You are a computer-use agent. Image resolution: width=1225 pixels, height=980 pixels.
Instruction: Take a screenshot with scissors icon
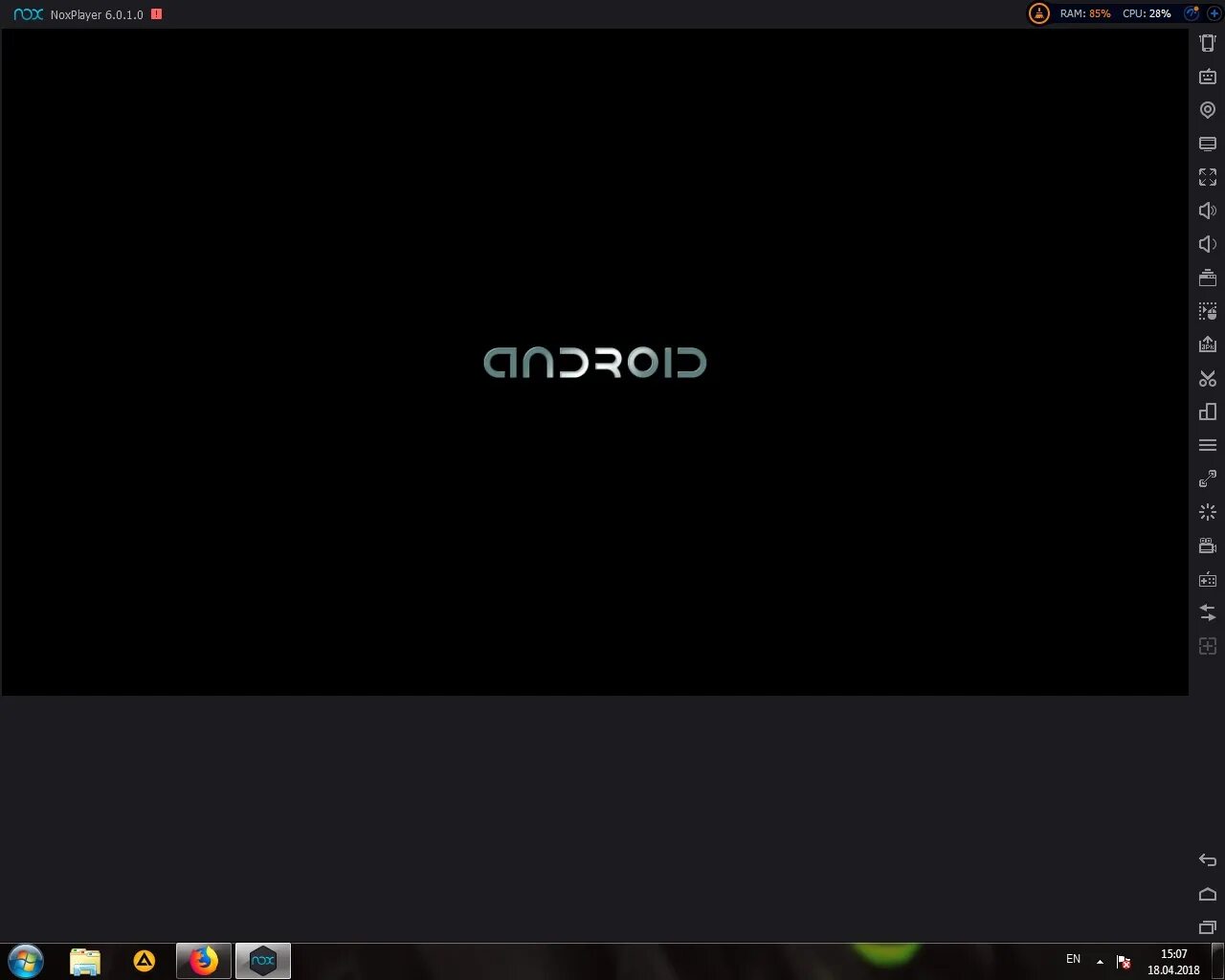click(x=1208, y=378)
